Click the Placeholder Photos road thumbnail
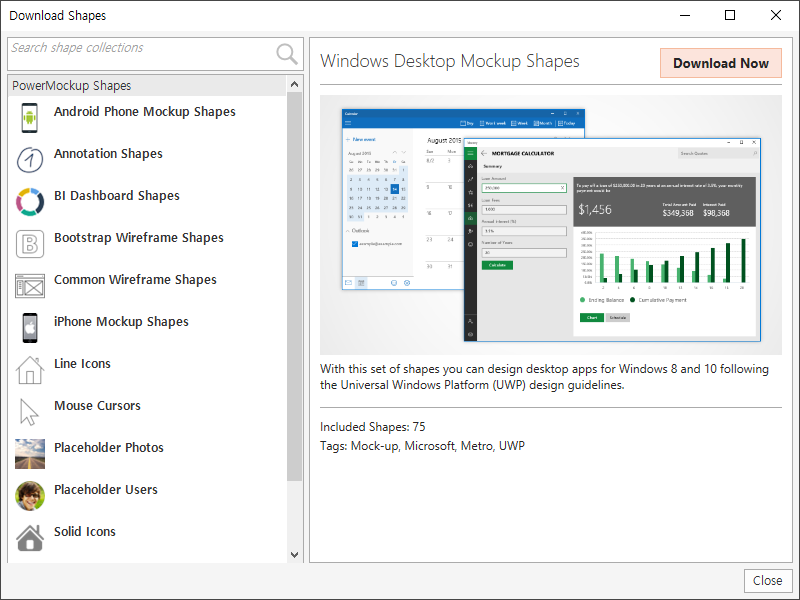800x600 pixels. tap(30, 454)
